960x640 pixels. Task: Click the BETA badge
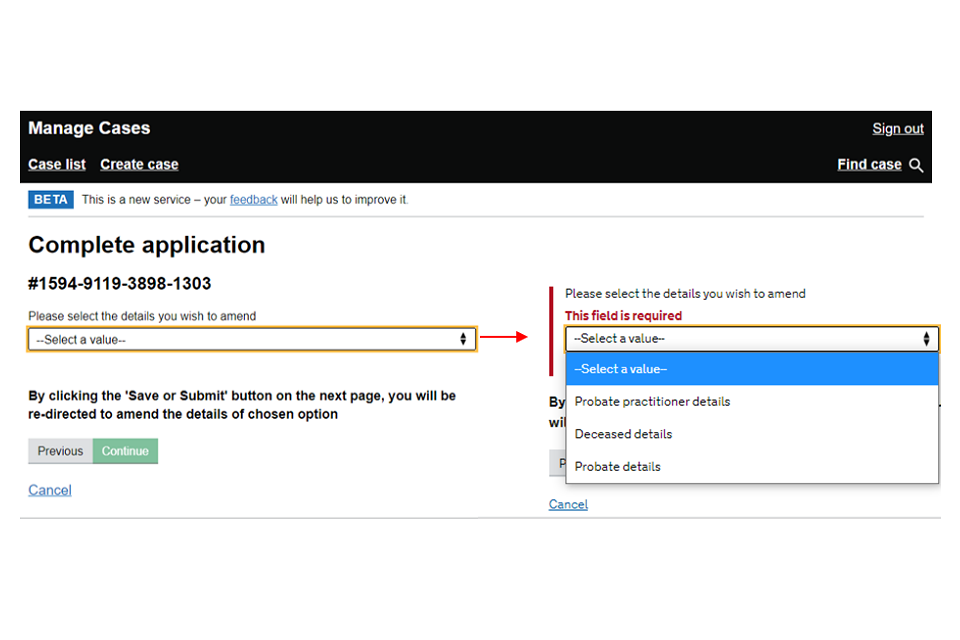[51, 200]
